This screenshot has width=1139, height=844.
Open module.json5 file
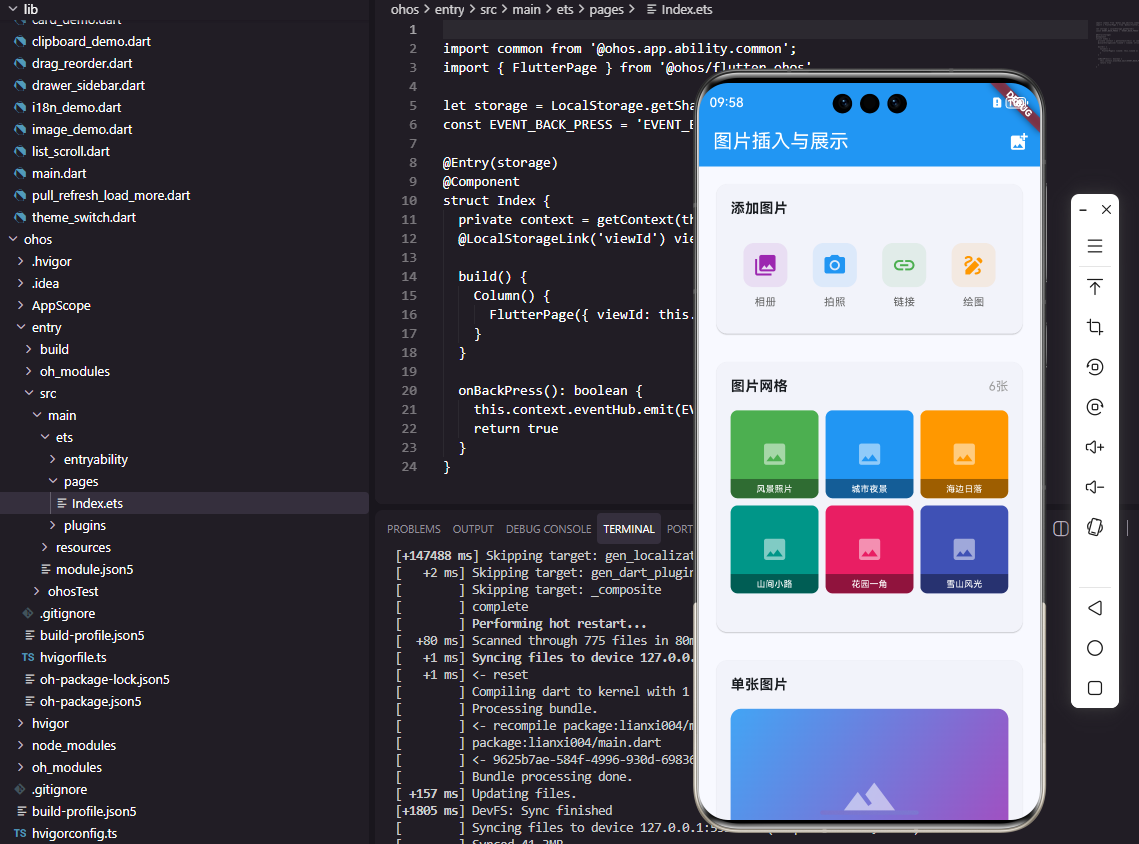(94, 569)
